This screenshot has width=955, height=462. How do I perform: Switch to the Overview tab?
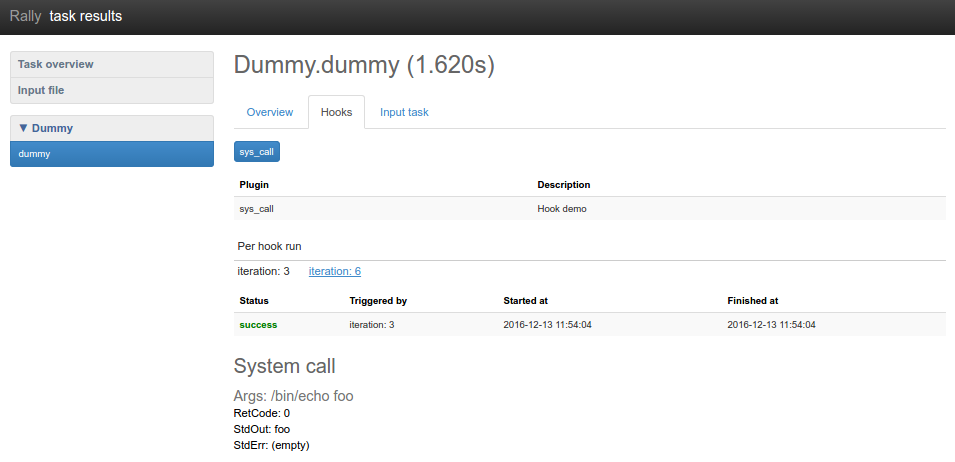[270, 112]
